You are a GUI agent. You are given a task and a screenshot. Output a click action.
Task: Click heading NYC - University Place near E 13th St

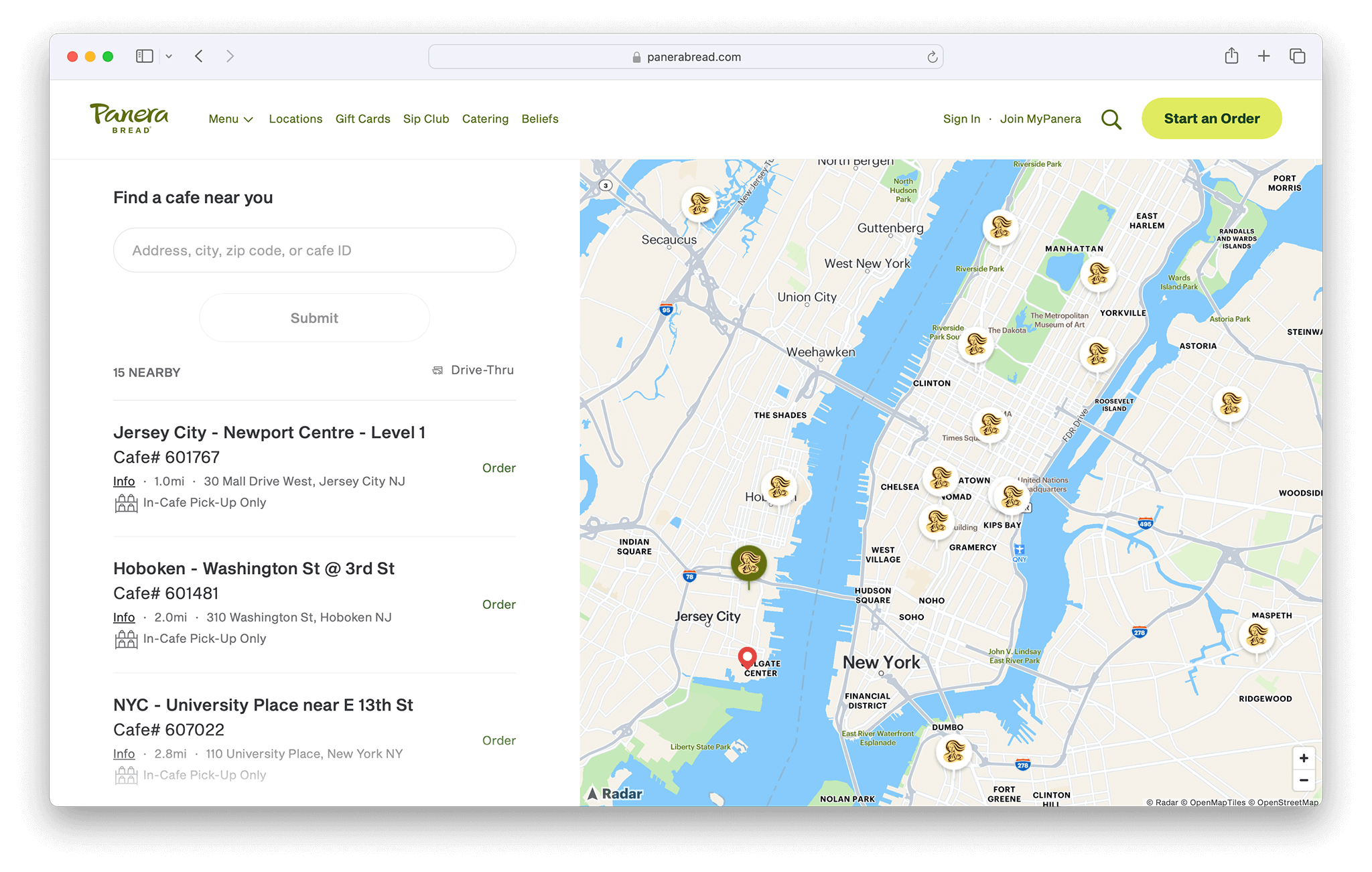click(263, 705)
